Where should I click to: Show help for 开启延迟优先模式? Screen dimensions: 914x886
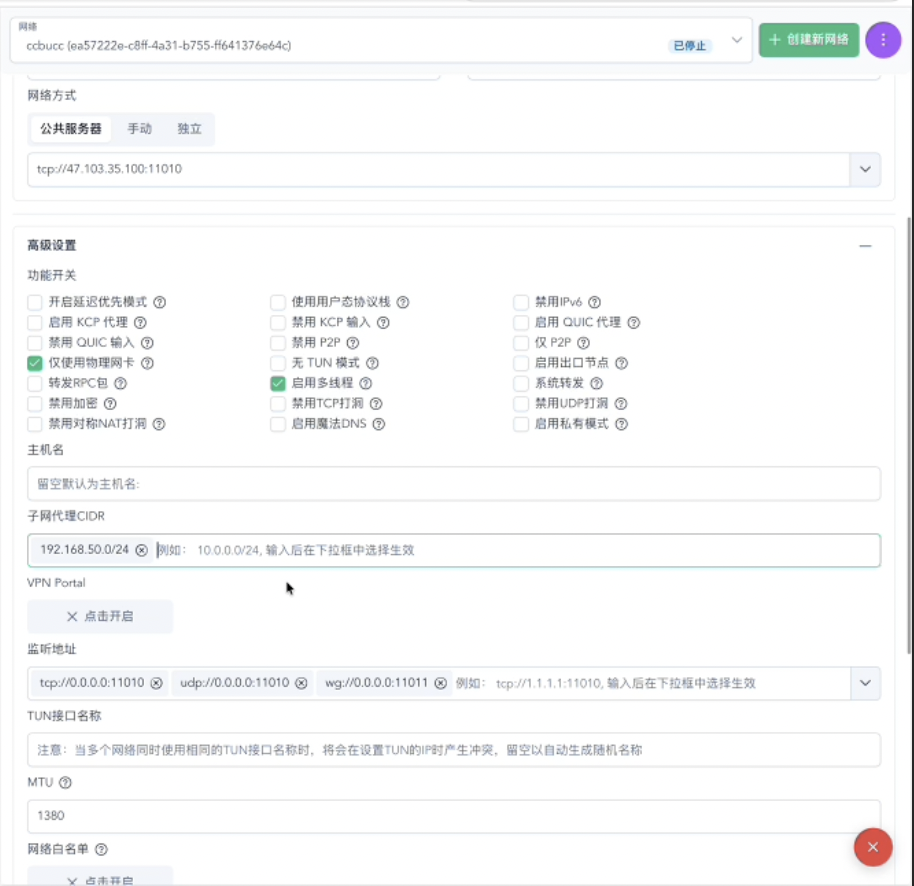[159, 302]
